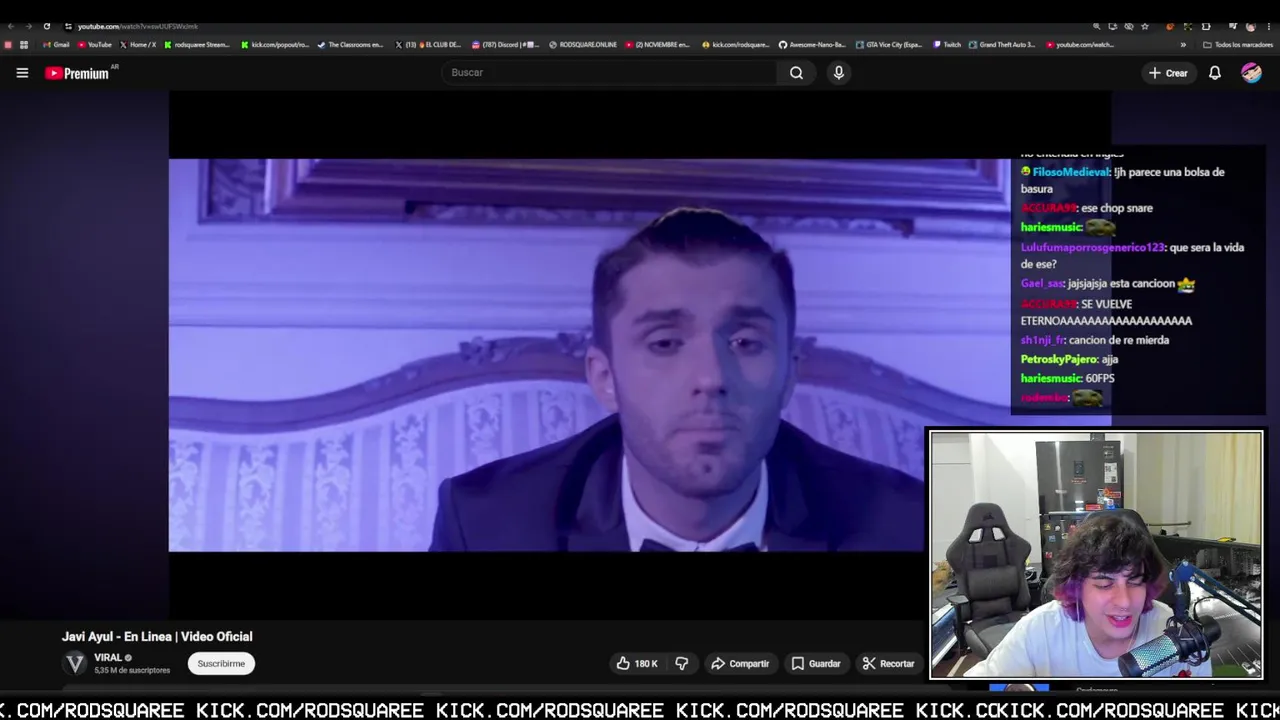This screenshot has width=1280, height=720.
Task: Open browser zoom magnifier icon
Action: point(1096,26)
